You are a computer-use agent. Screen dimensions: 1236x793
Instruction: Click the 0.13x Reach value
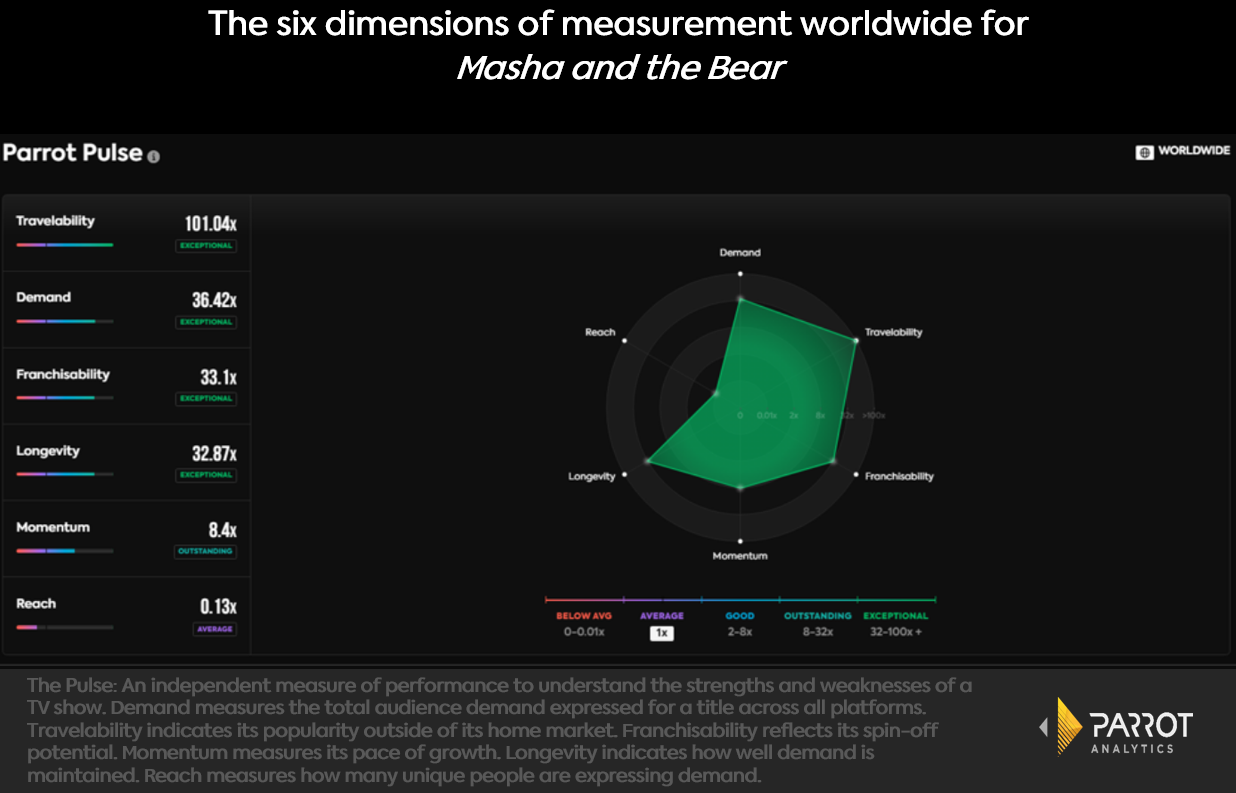click(x=218, y=606)
